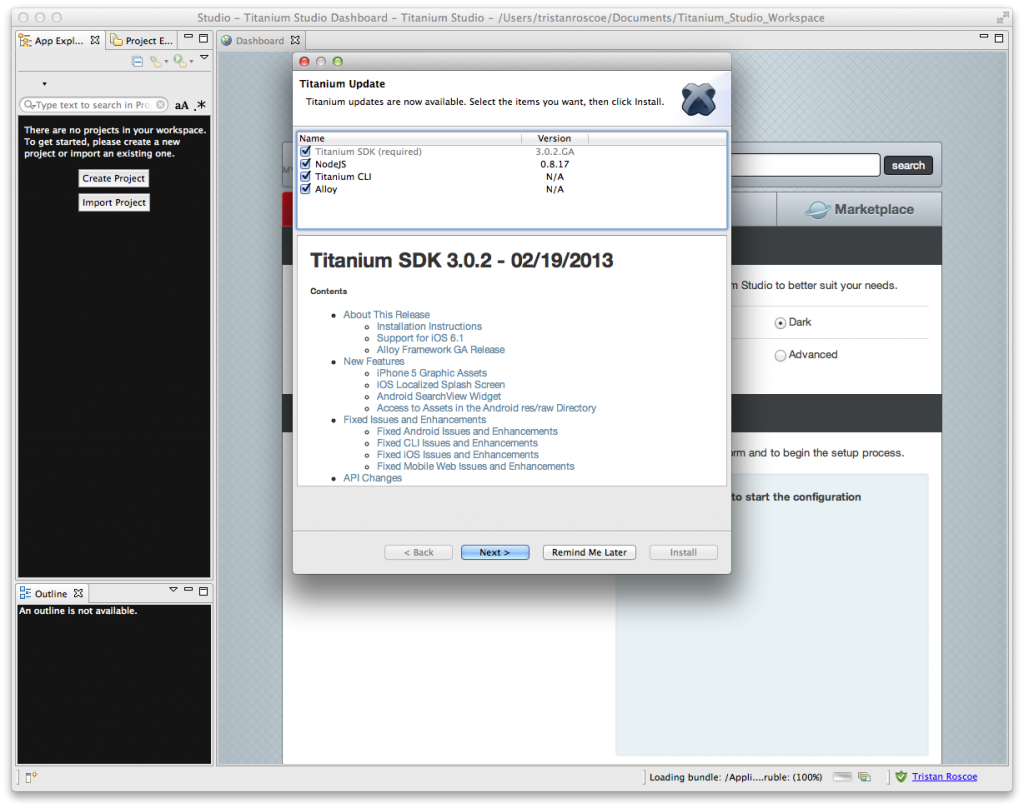Click the Outline view icon
This screenshot has width=1024, height=808.
click(x=25, y=592)
